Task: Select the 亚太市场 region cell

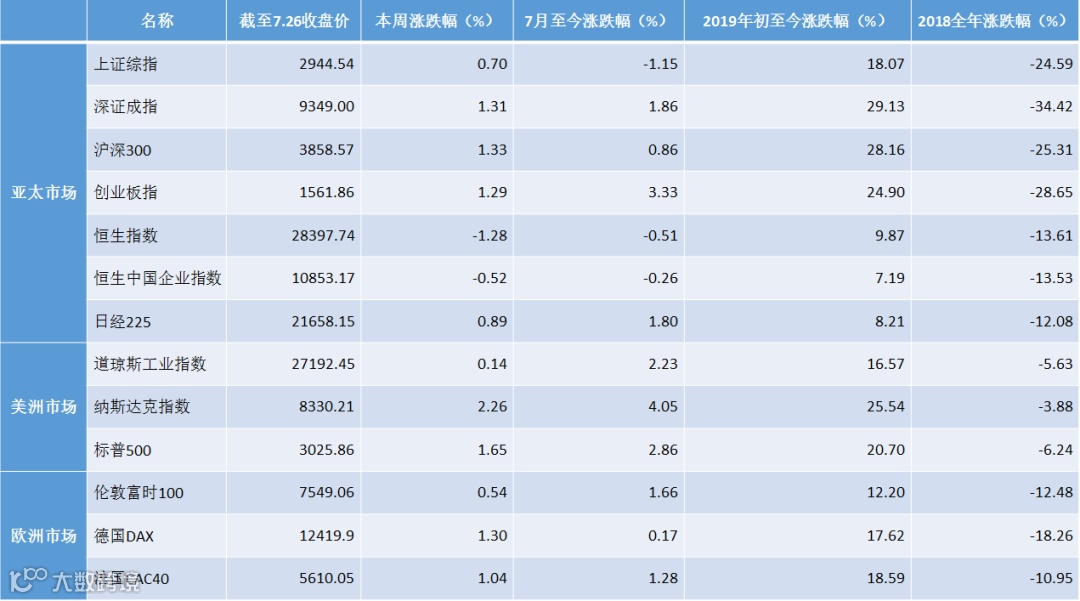Action: click(43, 192)
